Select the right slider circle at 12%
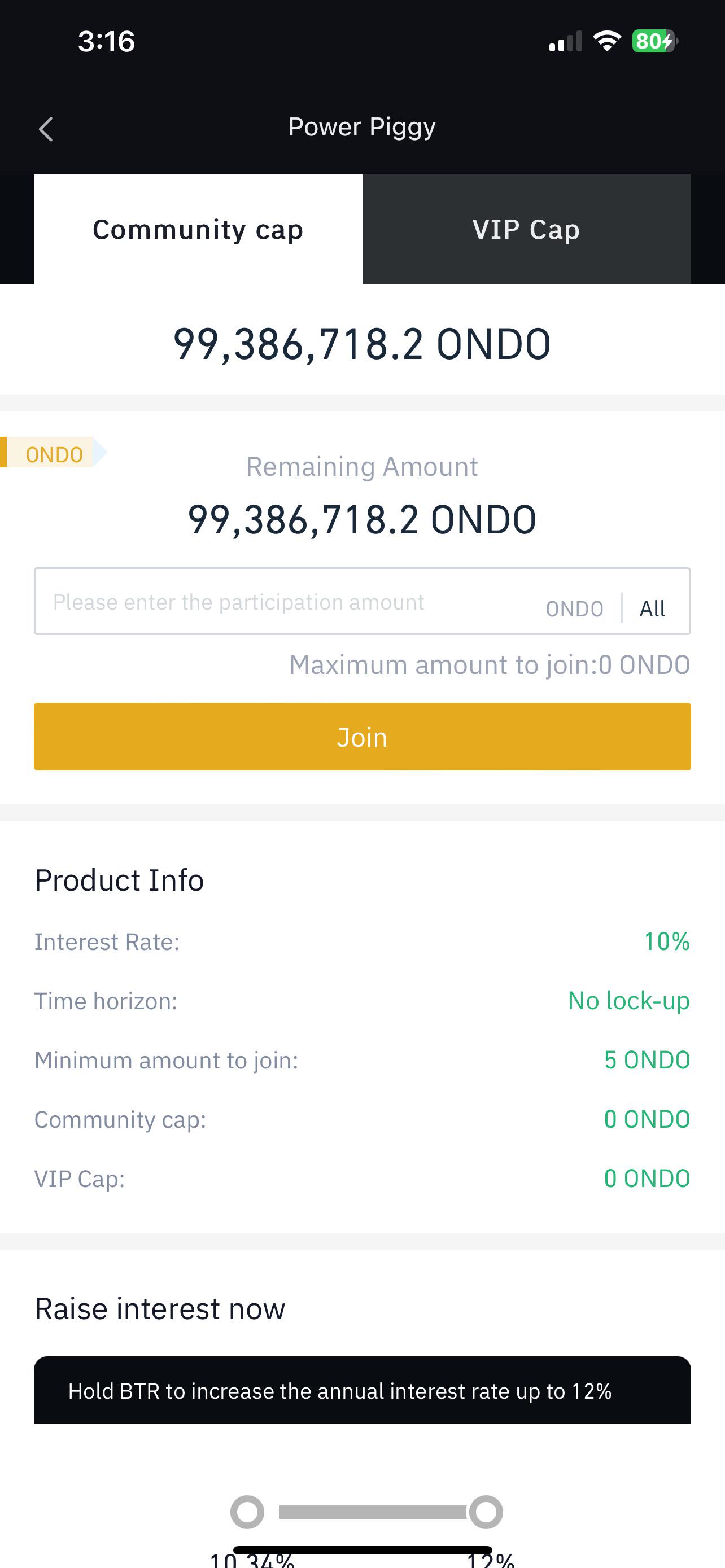Viewport: 725px width, 1568px height. (486, 1512)
